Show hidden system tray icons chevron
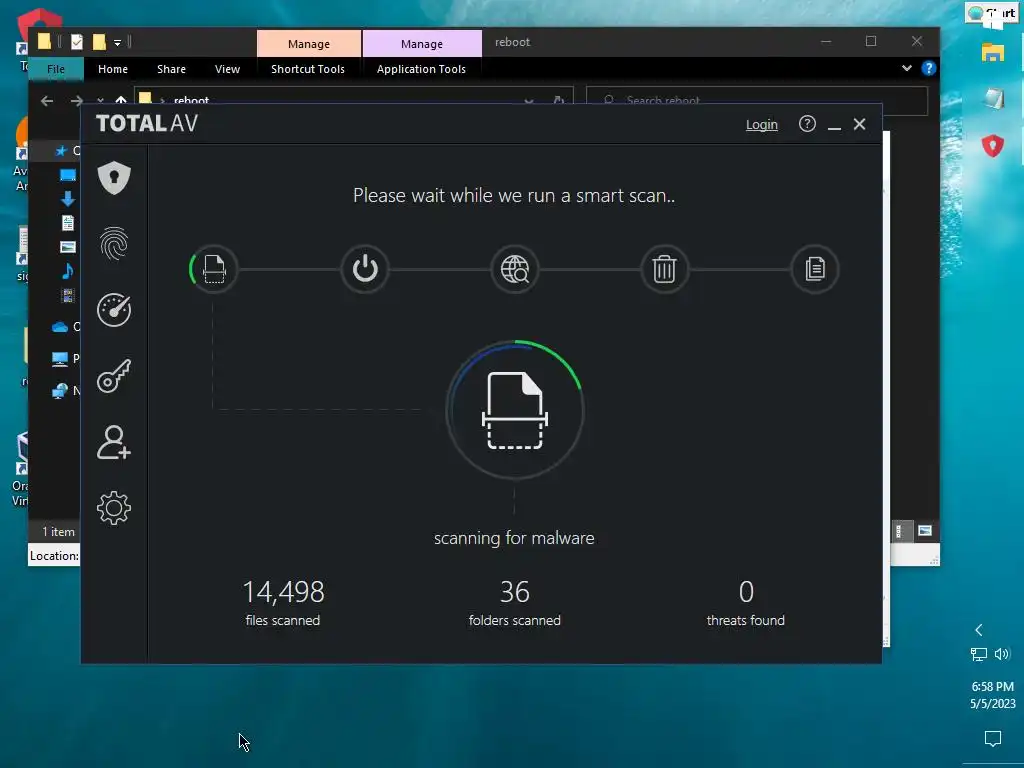Screen dimensions: 1024x768 click(x=978, y=630)
